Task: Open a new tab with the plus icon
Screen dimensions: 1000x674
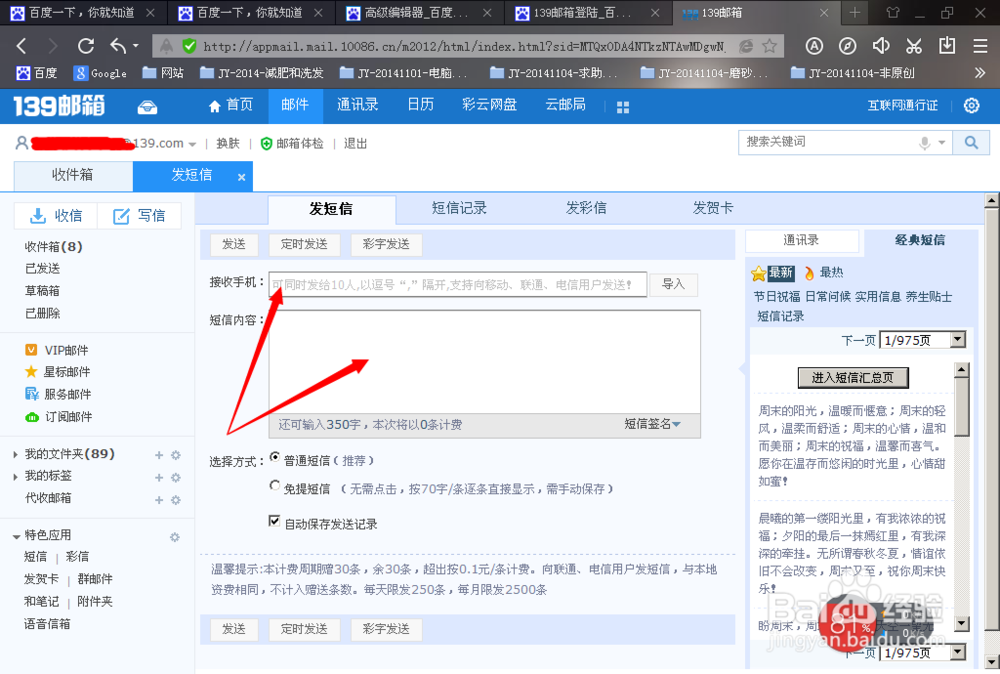Action: coord(855,12)
